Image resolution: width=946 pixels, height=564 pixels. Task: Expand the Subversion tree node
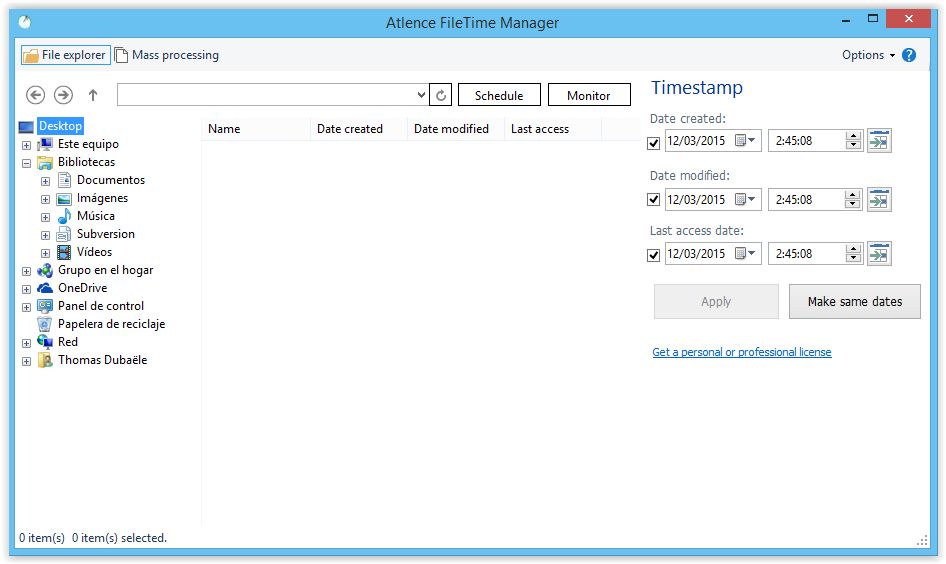point(45,236)
